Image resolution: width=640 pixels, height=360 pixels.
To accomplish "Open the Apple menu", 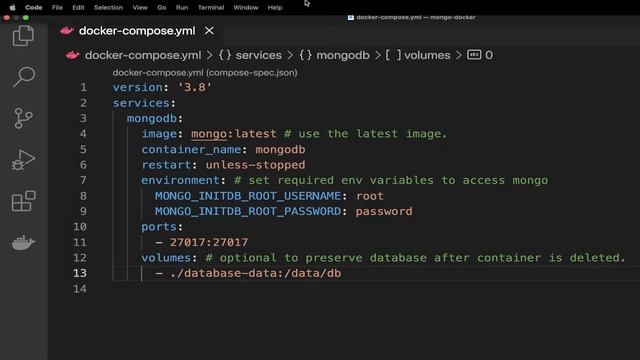I will pos(12,7).
